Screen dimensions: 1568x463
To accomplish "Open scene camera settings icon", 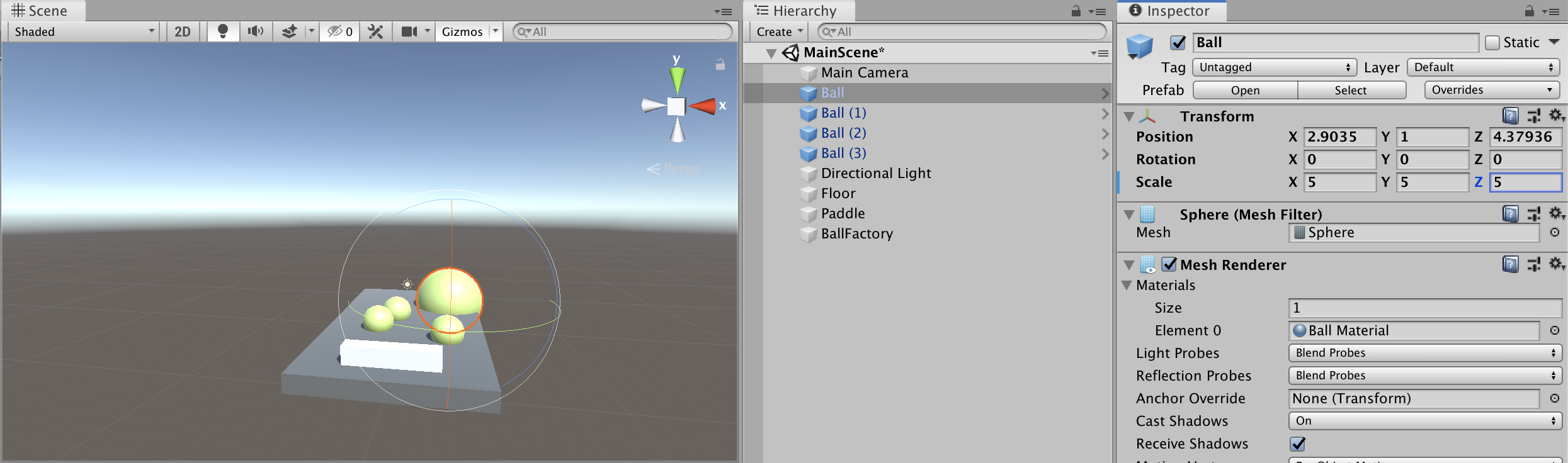I will (x=409, y=31).
